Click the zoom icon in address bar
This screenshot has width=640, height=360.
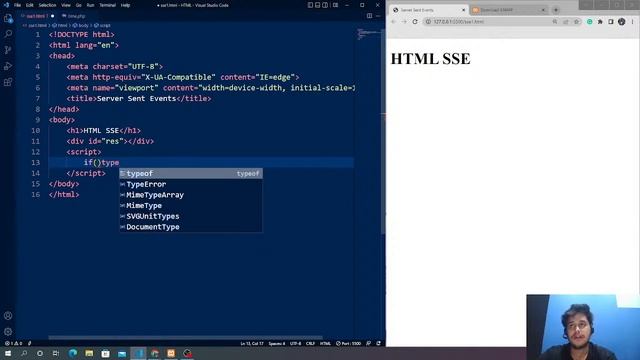point(555,22)
